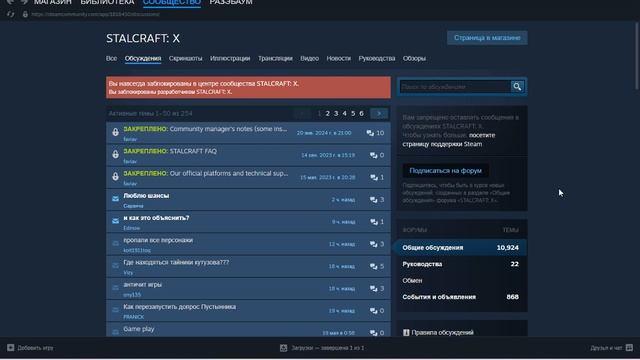
Task: Open the МАГАЗИН menu in top bar
Action: click(52, 2)
